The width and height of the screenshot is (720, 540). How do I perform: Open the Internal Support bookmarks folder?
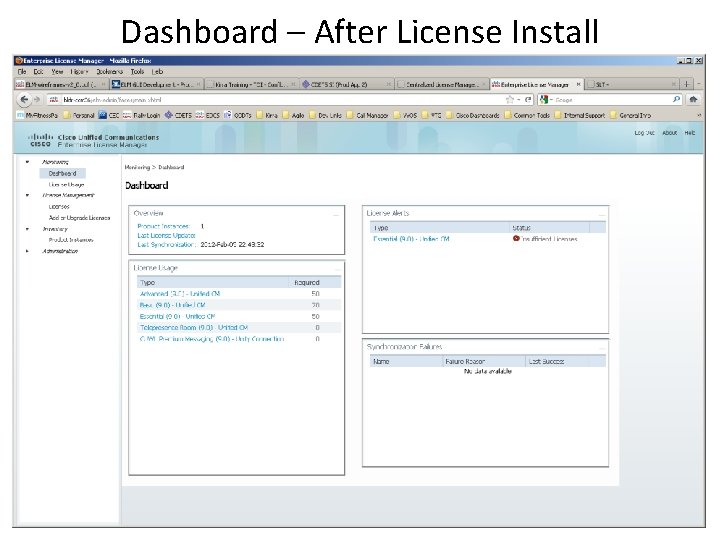tap(580, 115)
